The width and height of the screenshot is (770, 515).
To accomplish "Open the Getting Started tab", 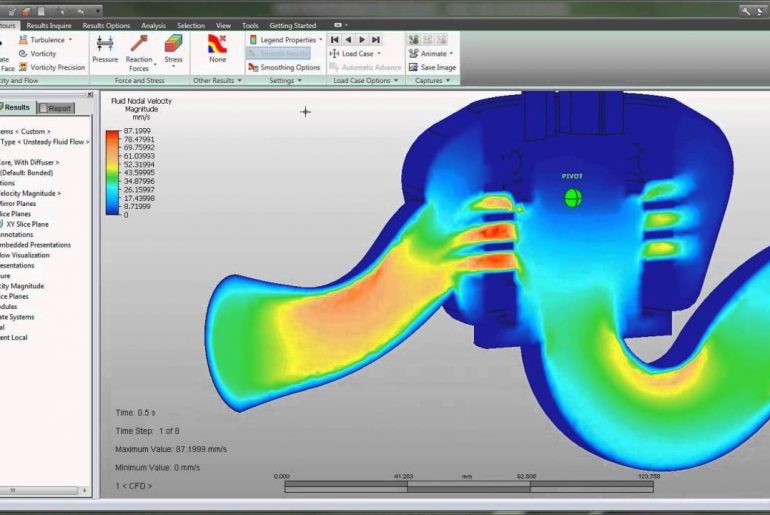I will coord(294,25).
